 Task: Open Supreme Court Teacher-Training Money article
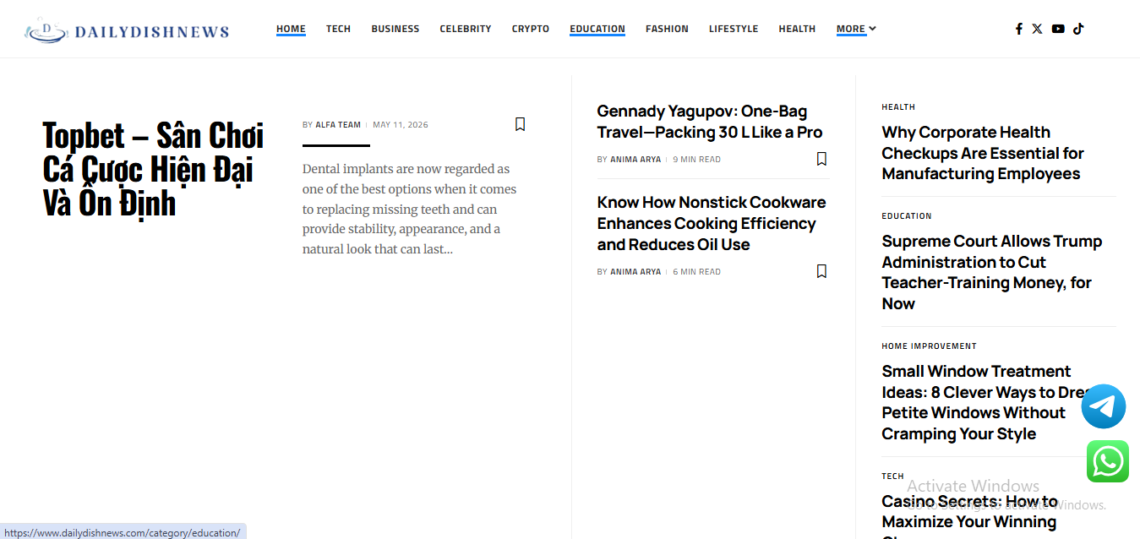pos(992,272)
